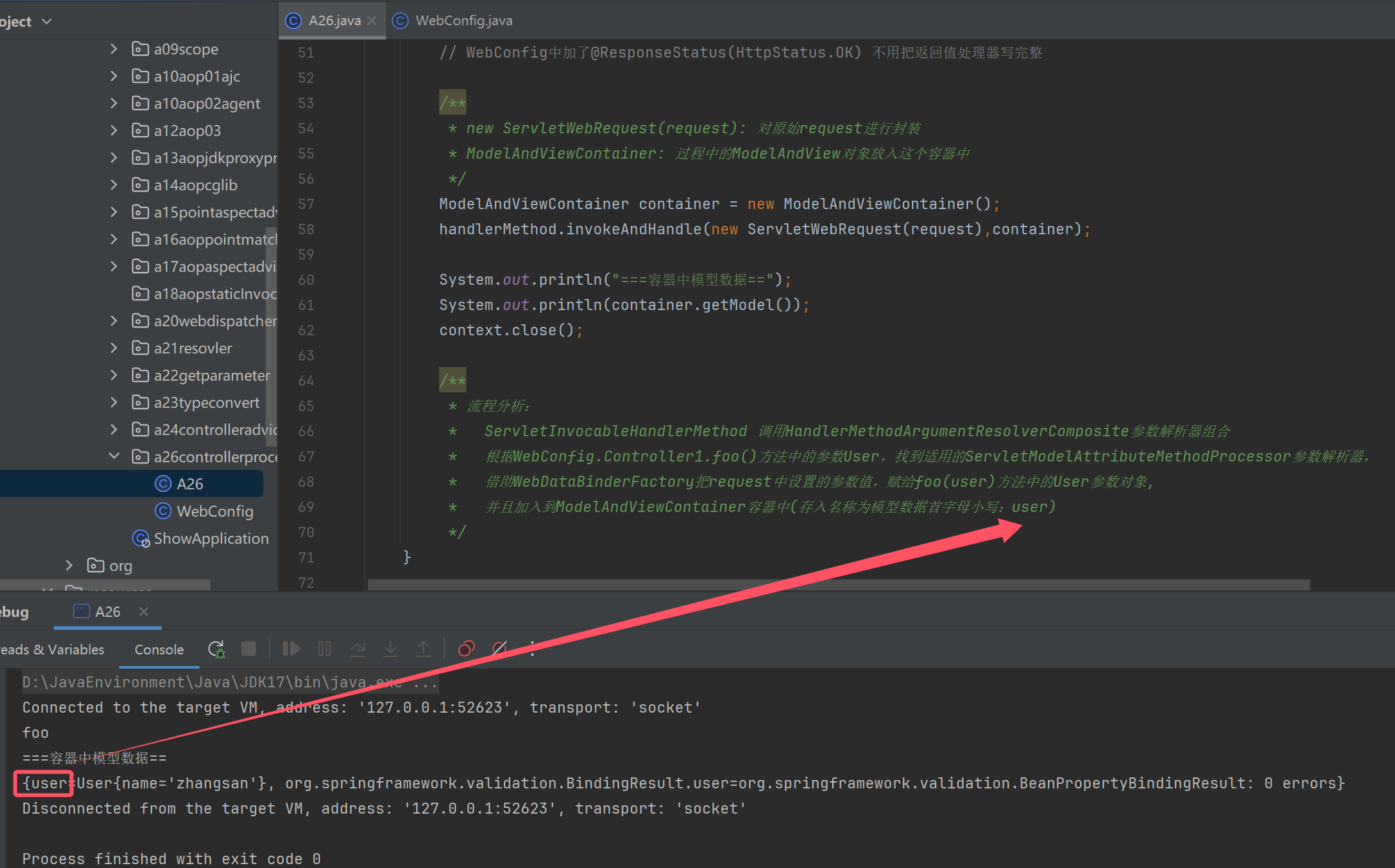Viewport: 1395px width, 868px height.
Task: Expand the a13aopjdkproxy package
Action: pos(114,158)
